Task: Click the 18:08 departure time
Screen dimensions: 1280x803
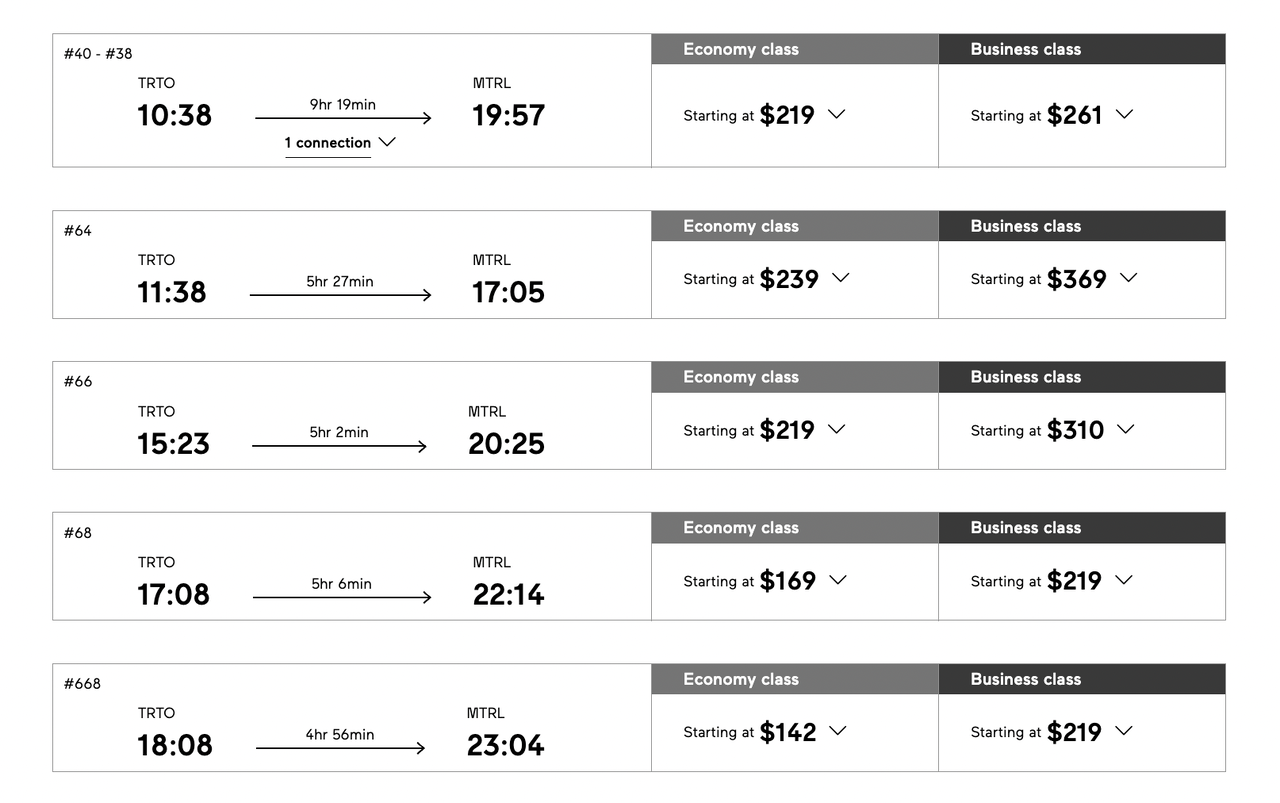Action: point(175,745)
